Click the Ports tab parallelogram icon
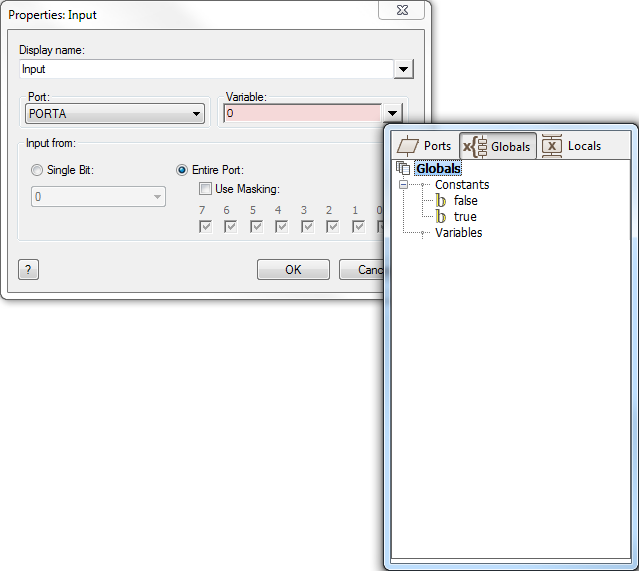639x571 pixels. [408, 146]
